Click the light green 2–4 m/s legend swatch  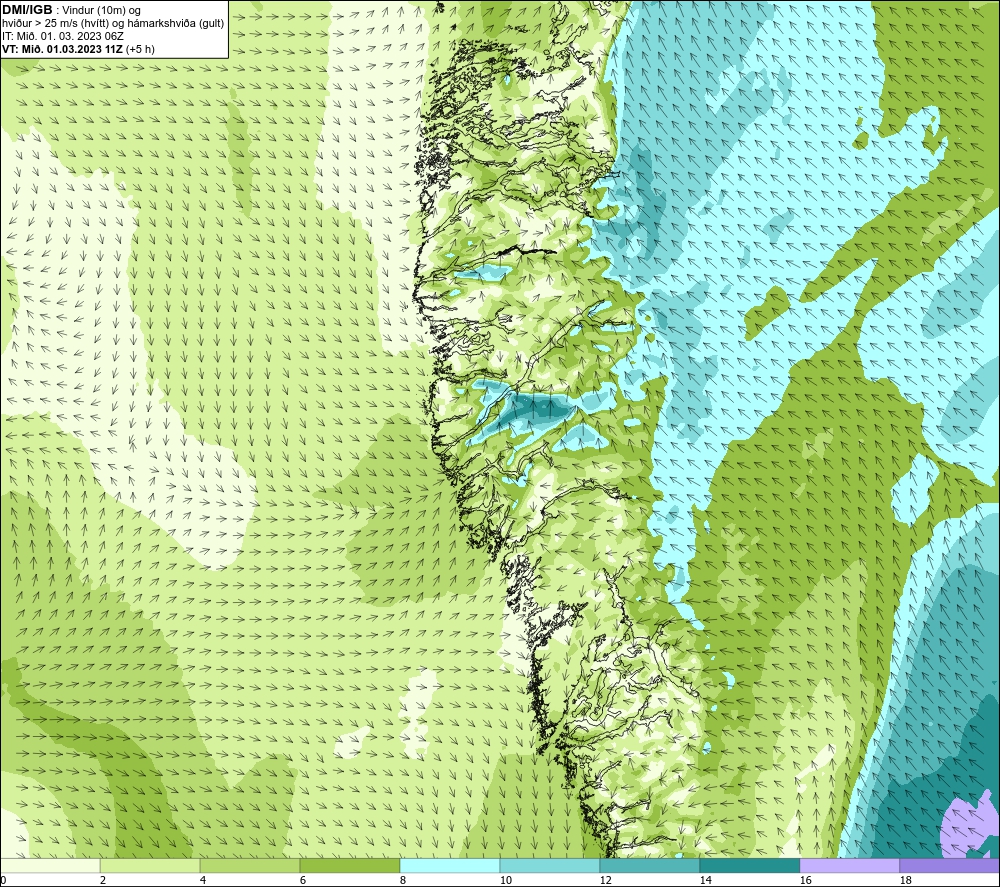tap(150, 865)
